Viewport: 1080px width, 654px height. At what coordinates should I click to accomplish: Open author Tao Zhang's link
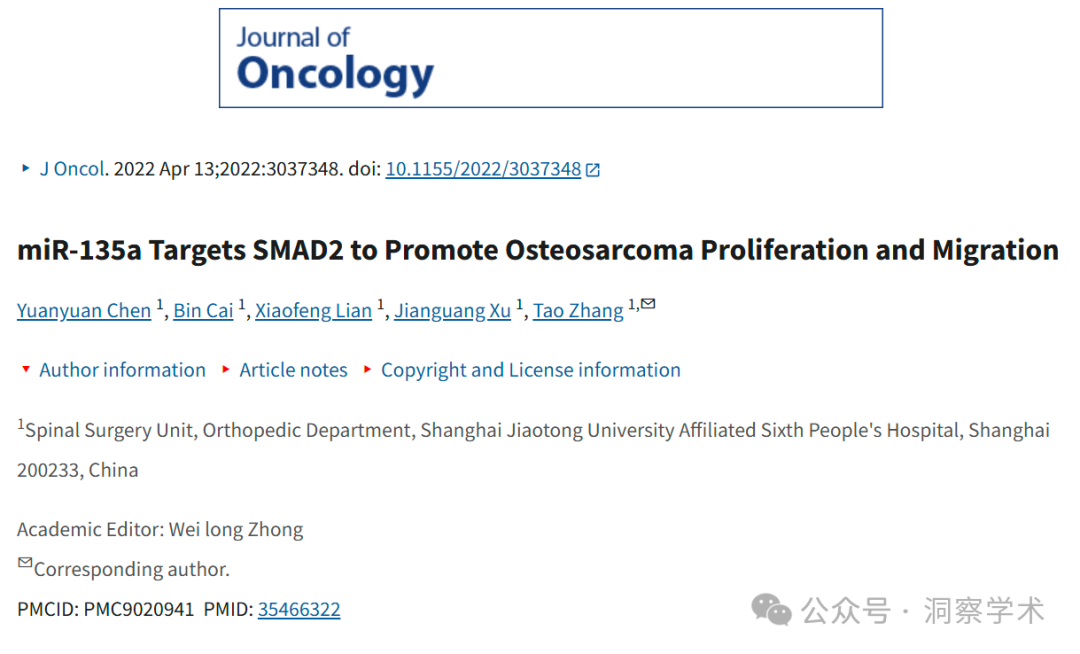pos(579,310)
